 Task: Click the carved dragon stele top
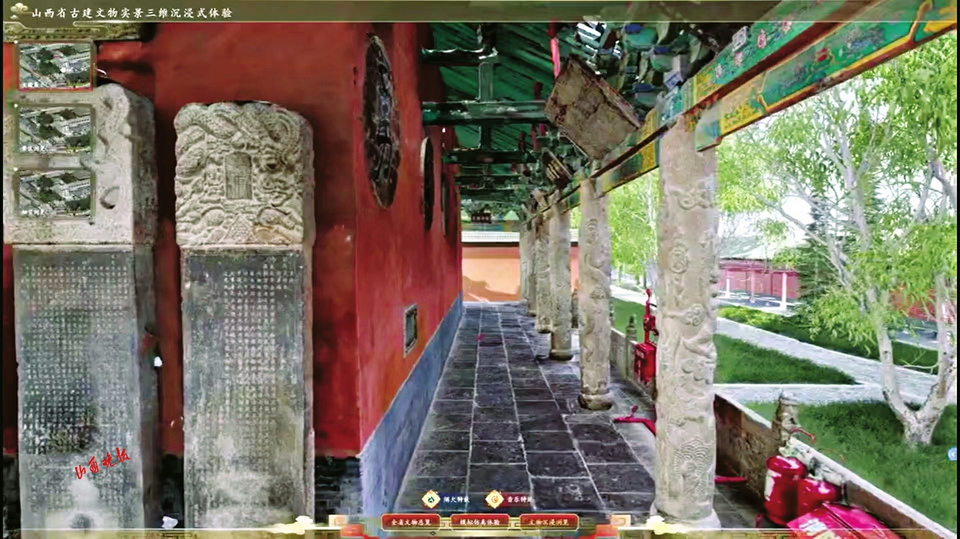242,175
